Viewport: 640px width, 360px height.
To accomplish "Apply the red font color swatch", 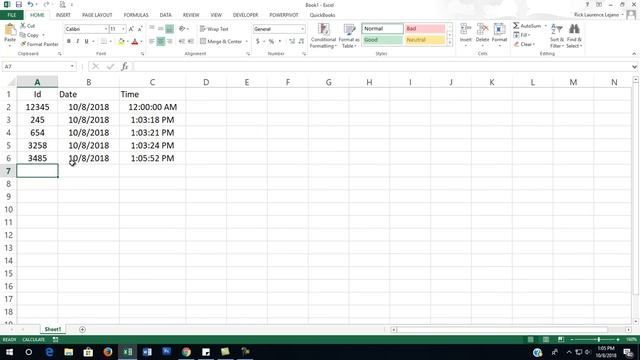I will tap(135, 41).
